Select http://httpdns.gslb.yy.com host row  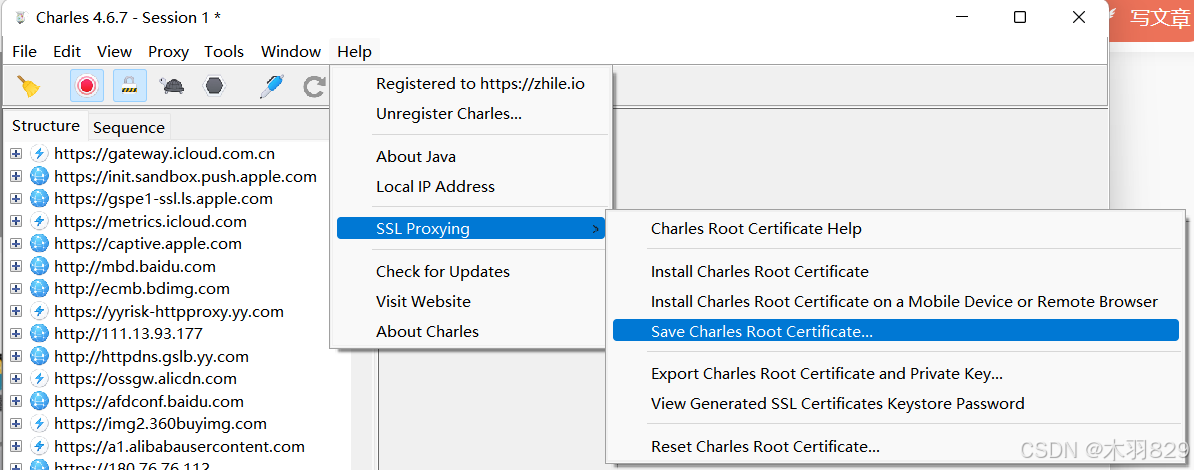click(x=152, y=356)
